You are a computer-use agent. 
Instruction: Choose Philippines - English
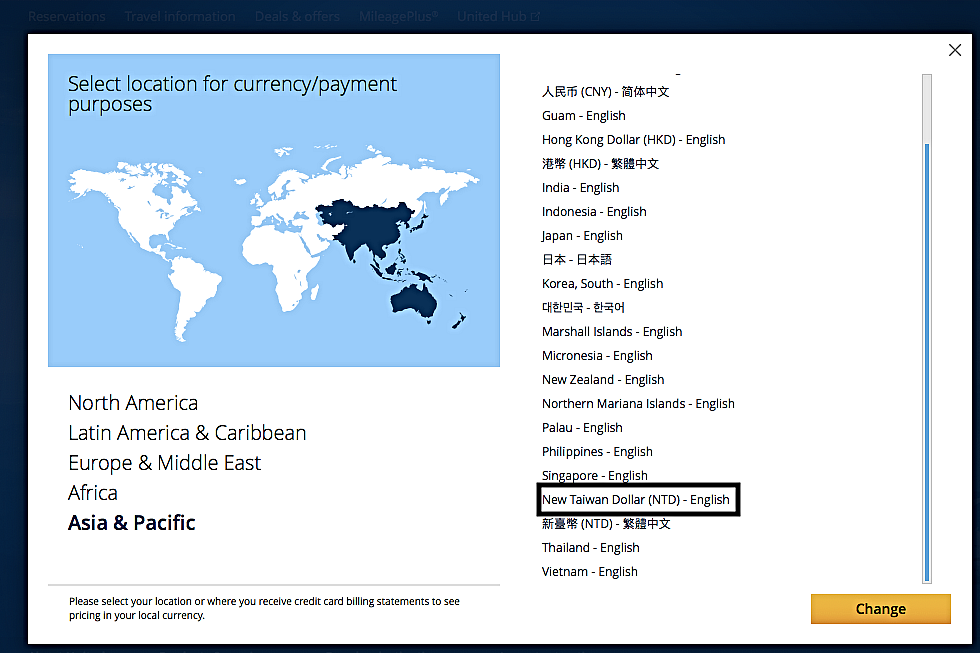click(x=597, y=452)
